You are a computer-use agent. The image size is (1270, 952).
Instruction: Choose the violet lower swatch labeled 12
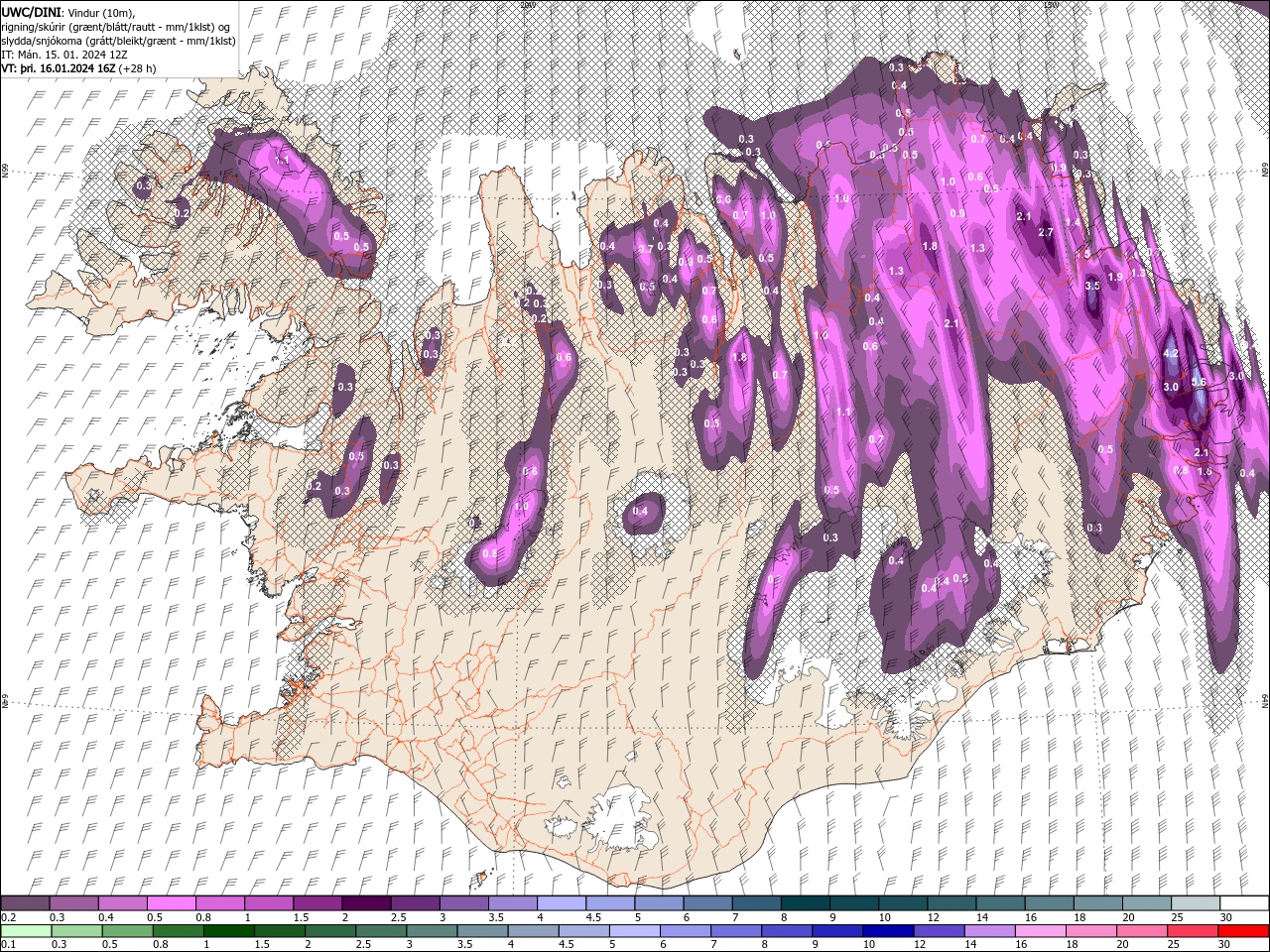pyautogui.click(x=939, y=931)
